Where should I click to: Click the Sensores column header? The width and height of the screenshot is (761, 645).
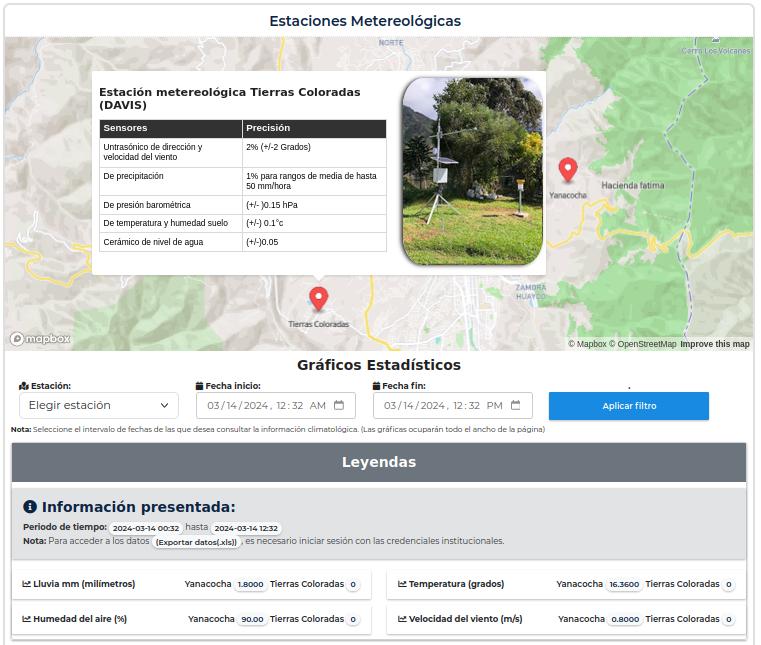[171, 129]
